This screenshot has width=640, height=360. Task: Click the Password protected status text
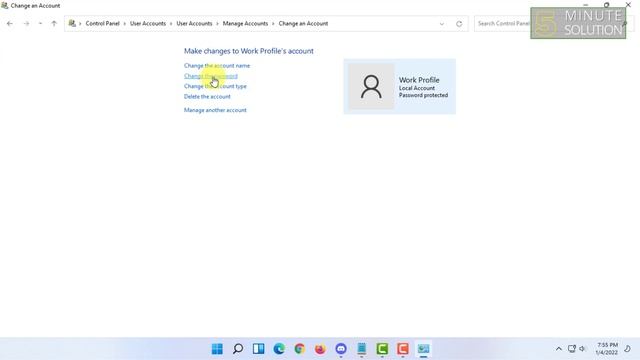423,95
